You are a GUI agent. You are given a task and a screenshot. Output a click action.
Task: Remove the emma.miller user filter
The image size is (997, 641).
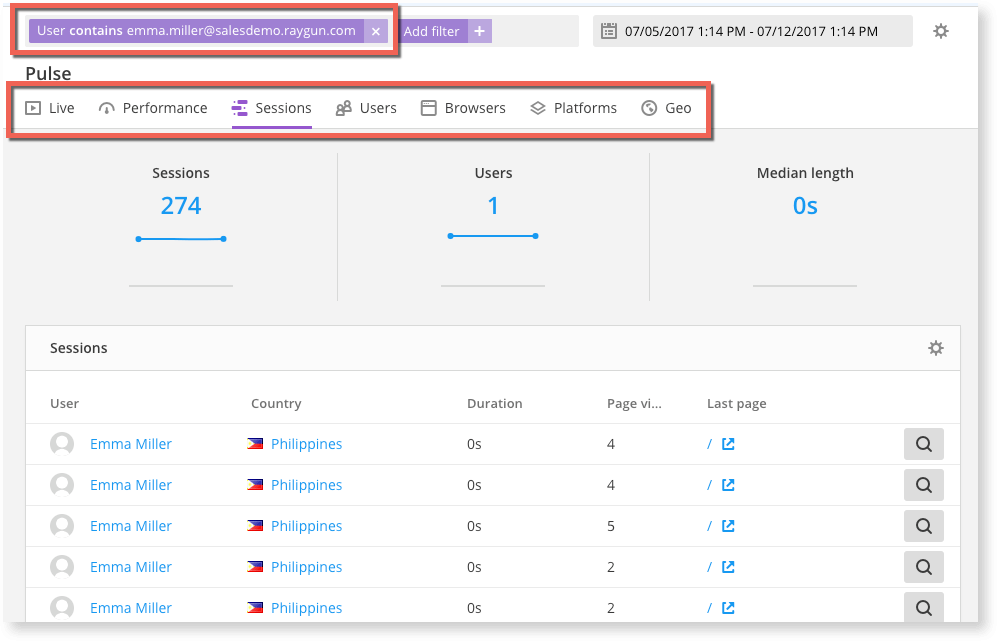376,30
